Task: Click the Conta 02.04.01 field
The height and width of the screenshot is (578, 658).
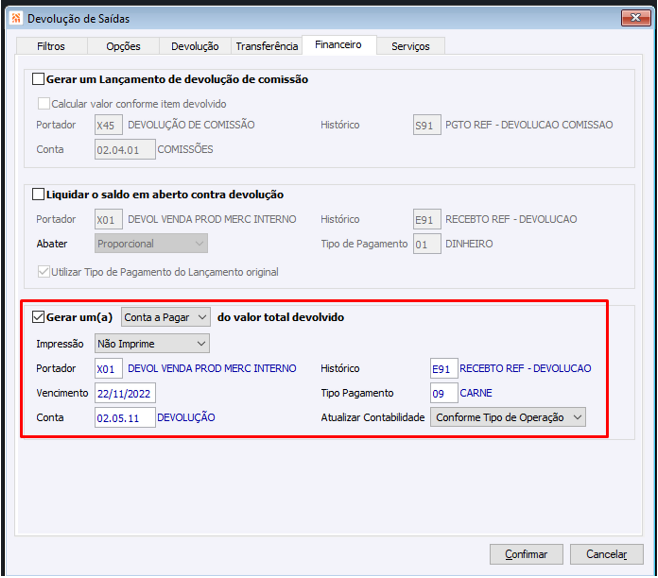Action: [x=125, y=149]
